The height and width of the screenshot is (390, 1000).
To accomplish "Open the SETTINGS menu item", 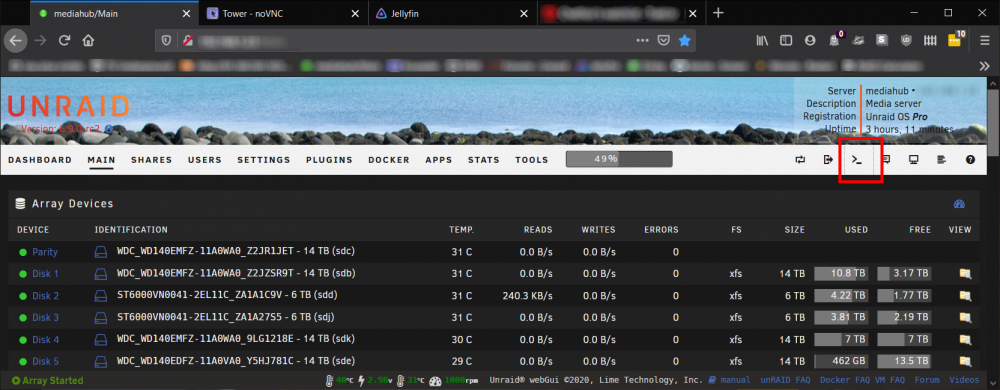I will tap(263, 160).
